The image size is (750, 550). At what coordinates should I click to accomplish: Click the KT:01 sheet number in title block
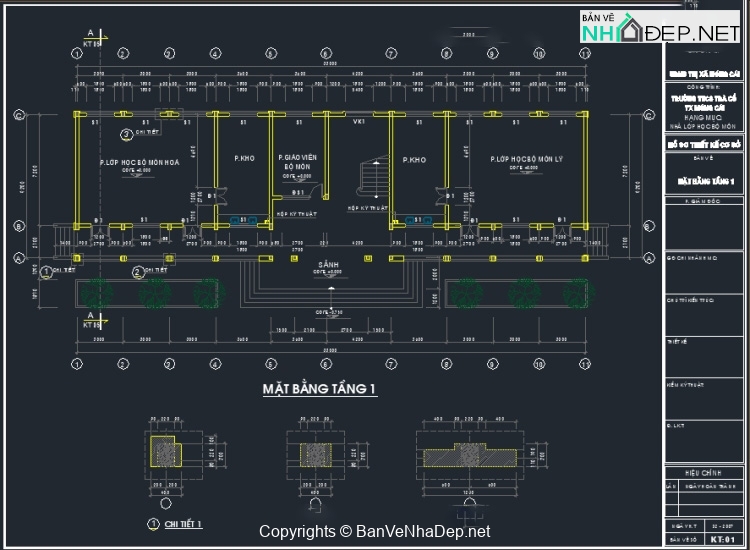[x=717, y=538]
